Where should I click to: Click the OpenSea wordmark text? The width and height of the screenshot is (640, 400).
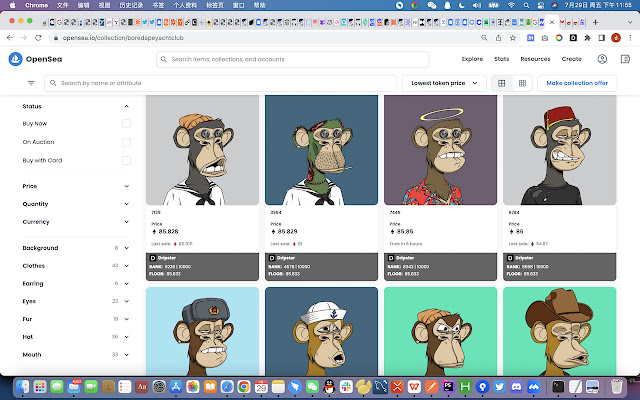point(44,59)
